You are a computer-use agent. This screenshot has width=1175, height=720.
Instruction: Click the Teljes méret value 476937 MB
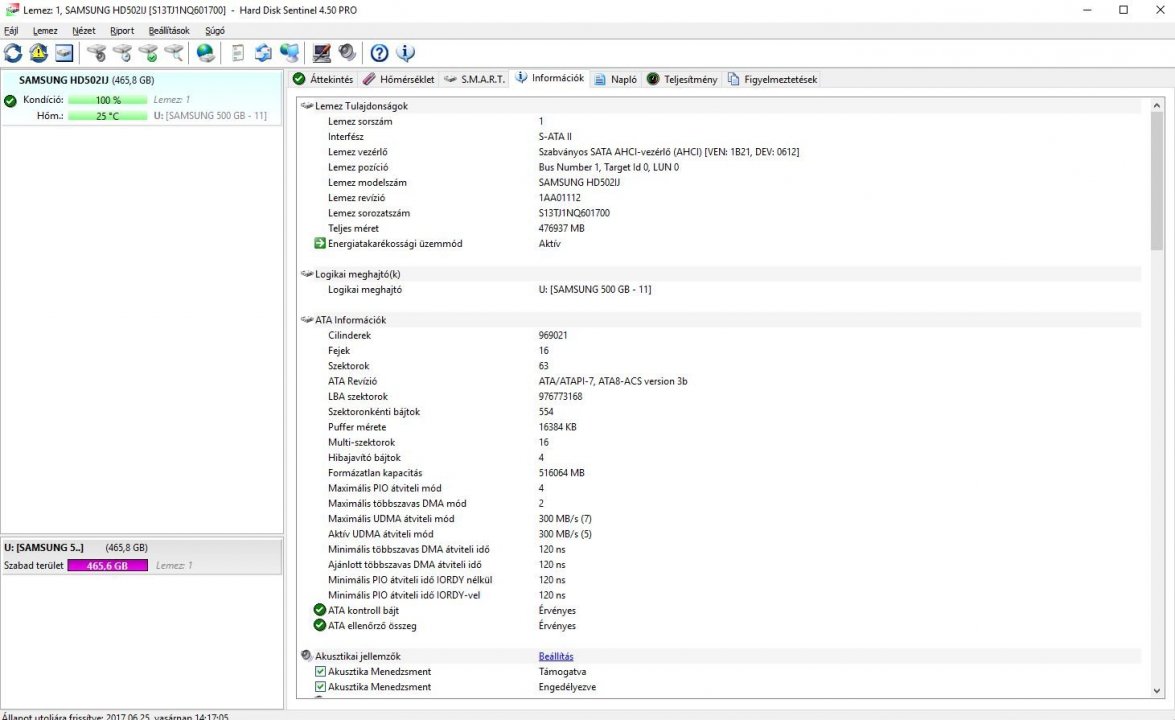[561, 229]
